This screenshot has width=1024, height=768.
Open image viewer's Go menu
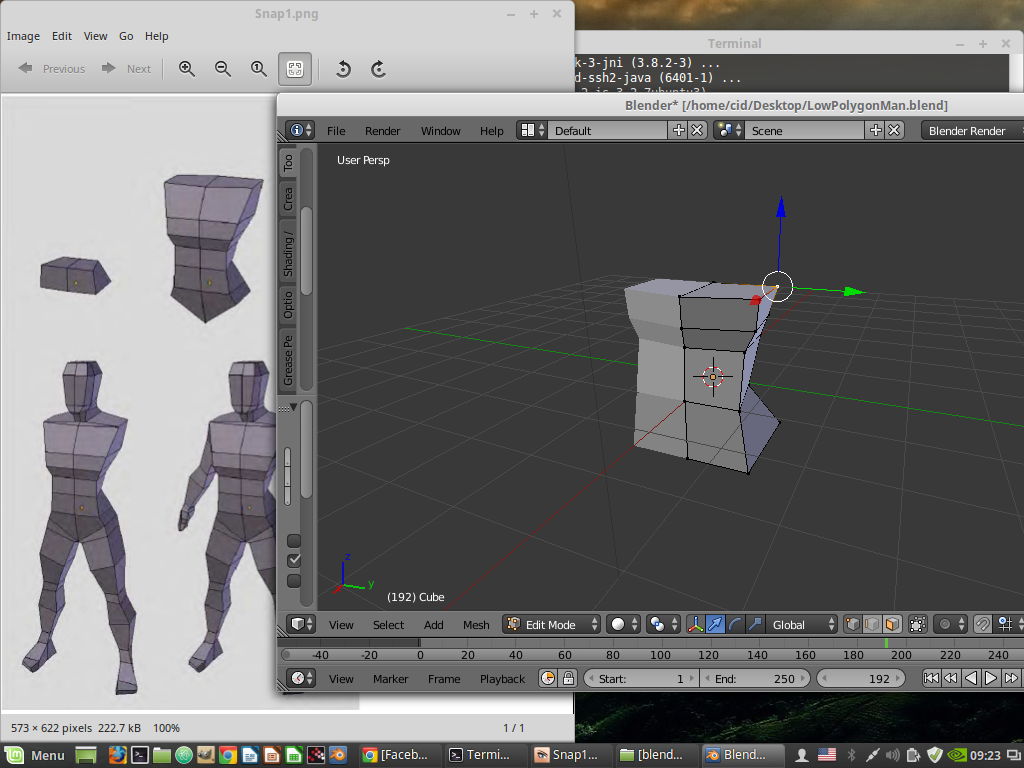[126, 36]
